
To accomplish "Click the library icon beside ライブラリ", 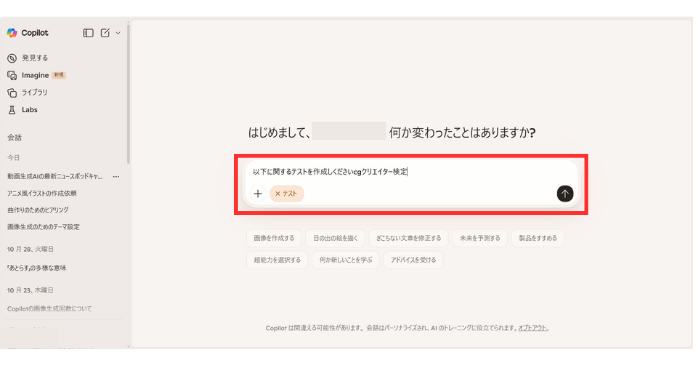I will click(12, 93).
